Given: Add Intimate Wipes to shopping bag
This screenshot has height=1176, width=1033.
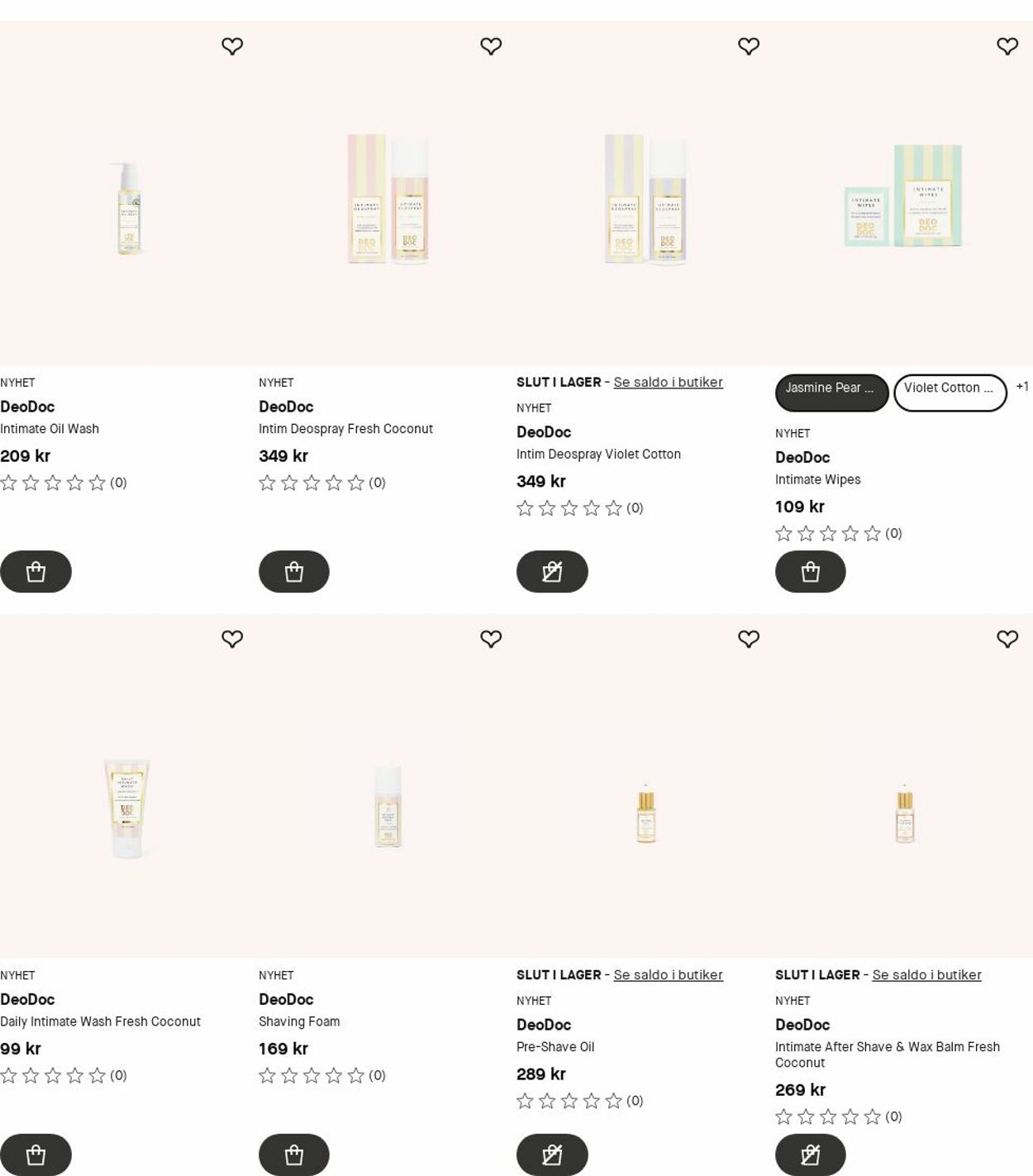Looking at the screenshot, I should pos(811,571).
